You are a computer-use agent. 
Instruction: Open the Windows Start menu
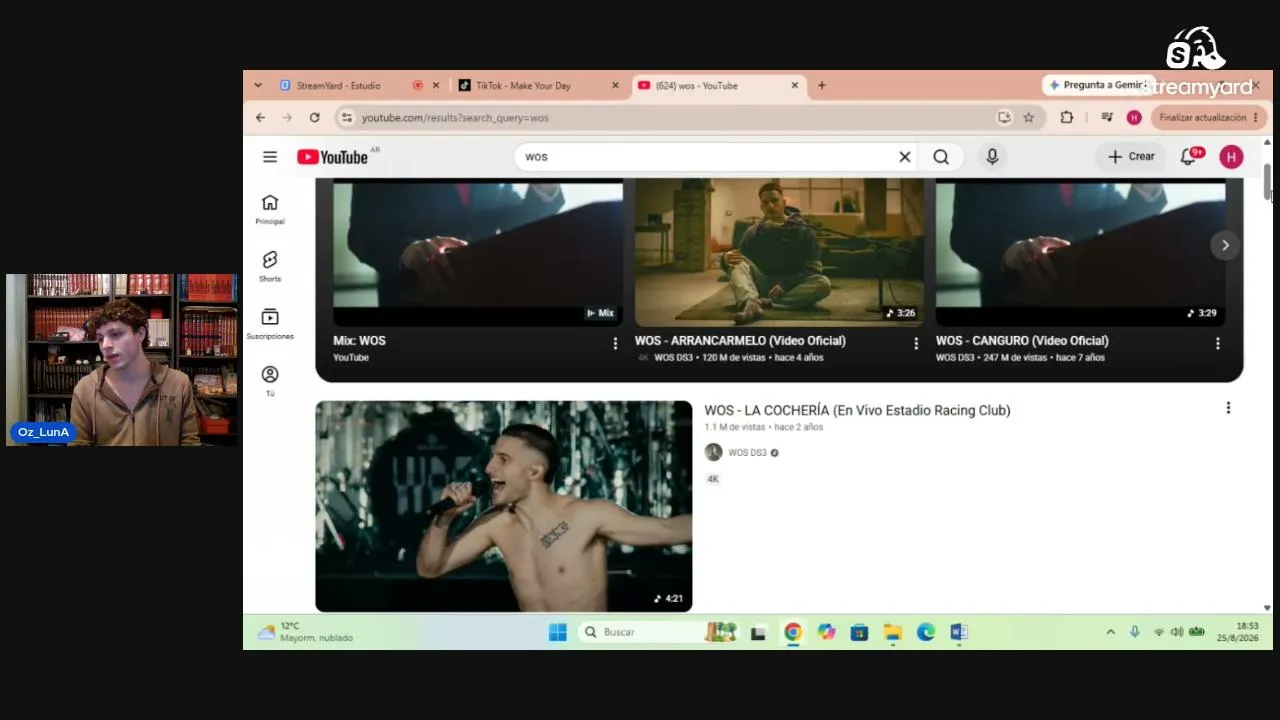(558, 632)
